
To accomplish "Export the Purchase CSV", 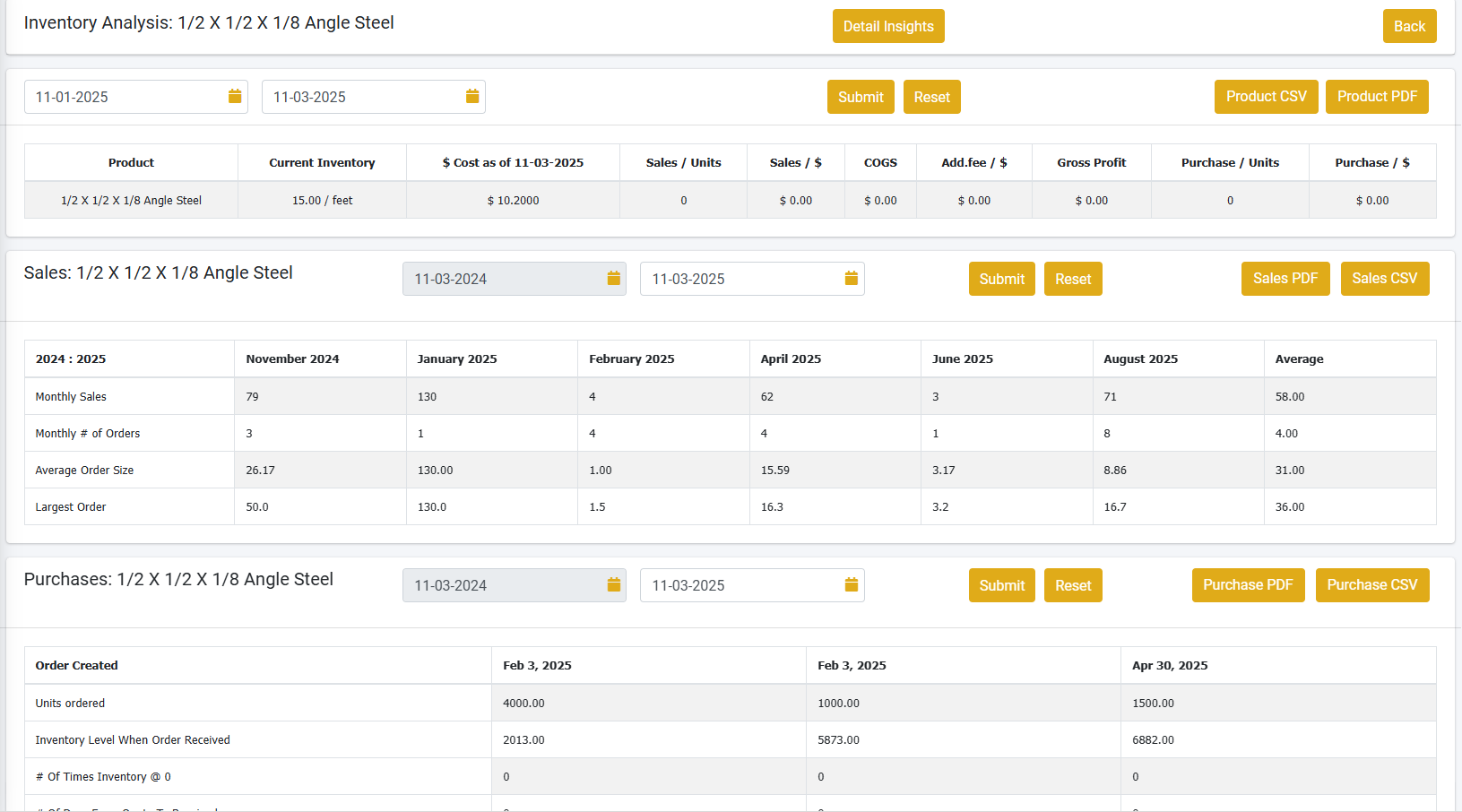I will 1371,585.
